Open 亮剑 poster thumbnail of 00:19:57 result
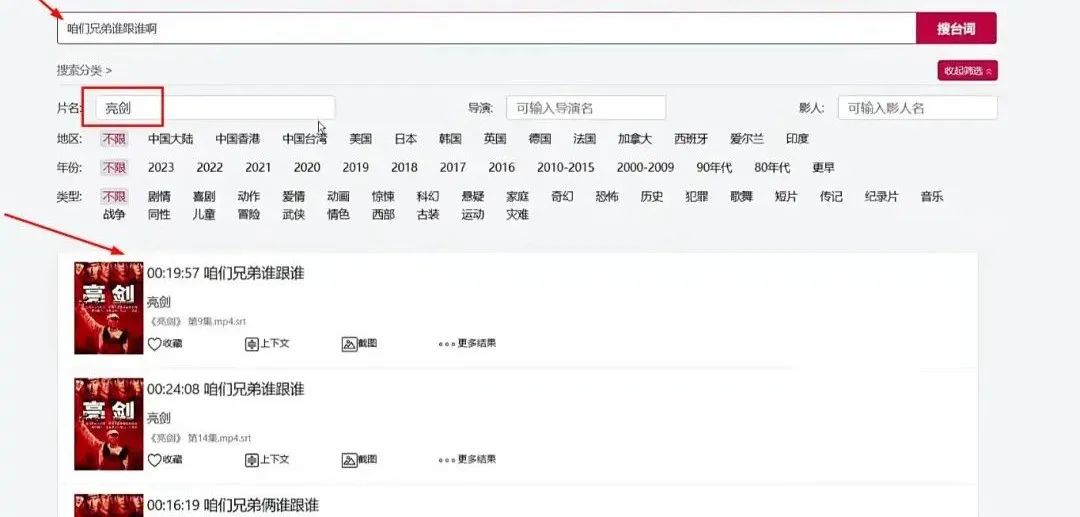 [109, 308]
